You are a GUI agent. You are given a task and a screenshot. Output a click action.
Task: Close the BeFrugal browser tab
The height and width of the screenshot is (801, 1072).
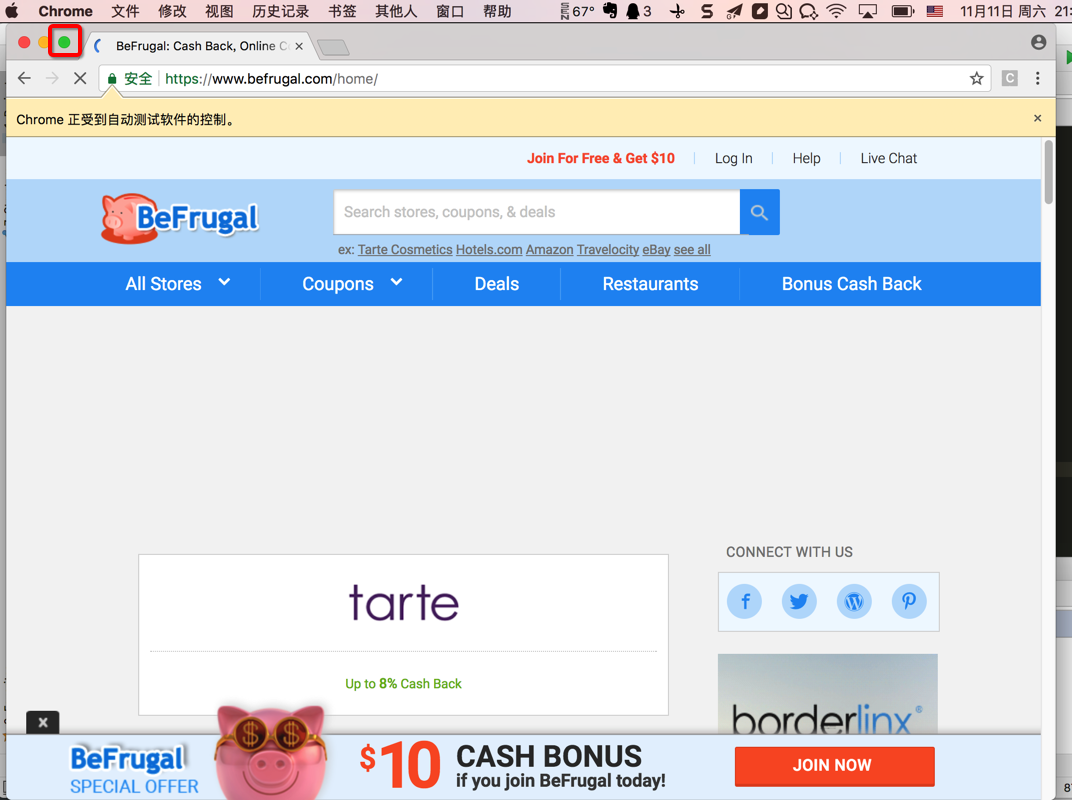point(299,46)
